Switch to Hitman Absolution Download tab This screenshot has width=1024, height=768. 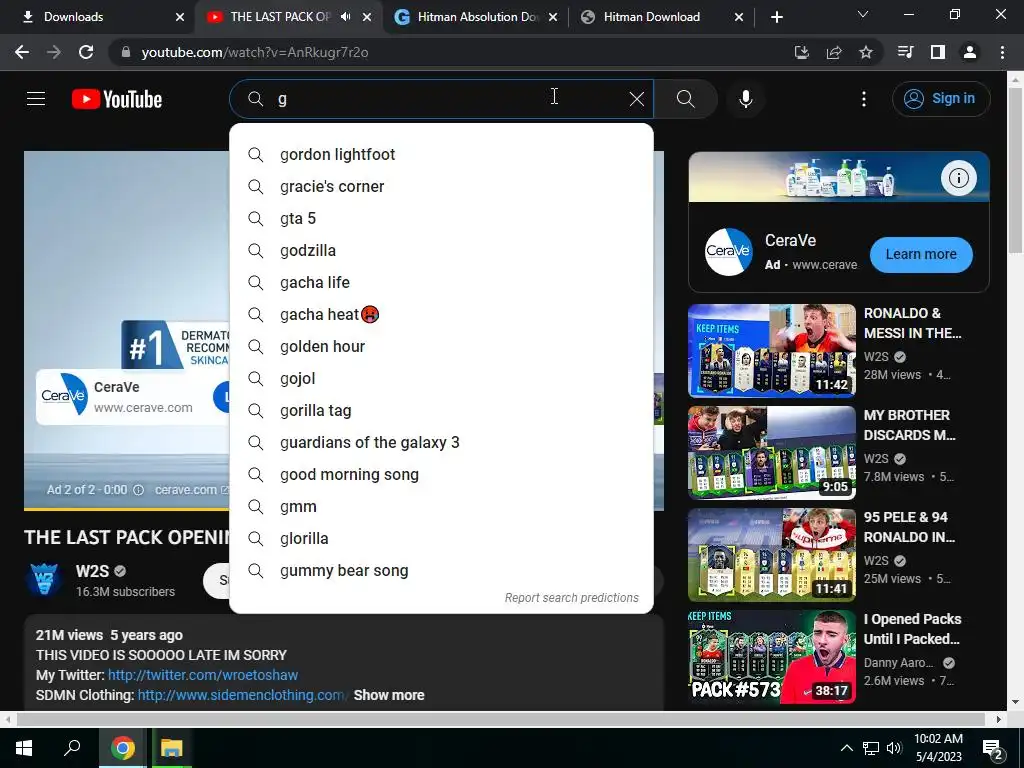[477, 17]
